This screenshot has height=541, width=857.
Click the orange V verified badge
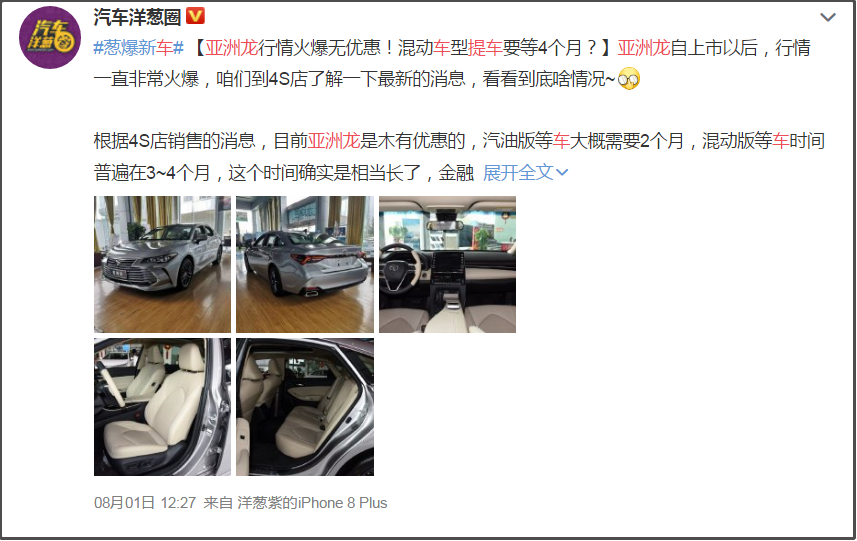pos(195,16)
